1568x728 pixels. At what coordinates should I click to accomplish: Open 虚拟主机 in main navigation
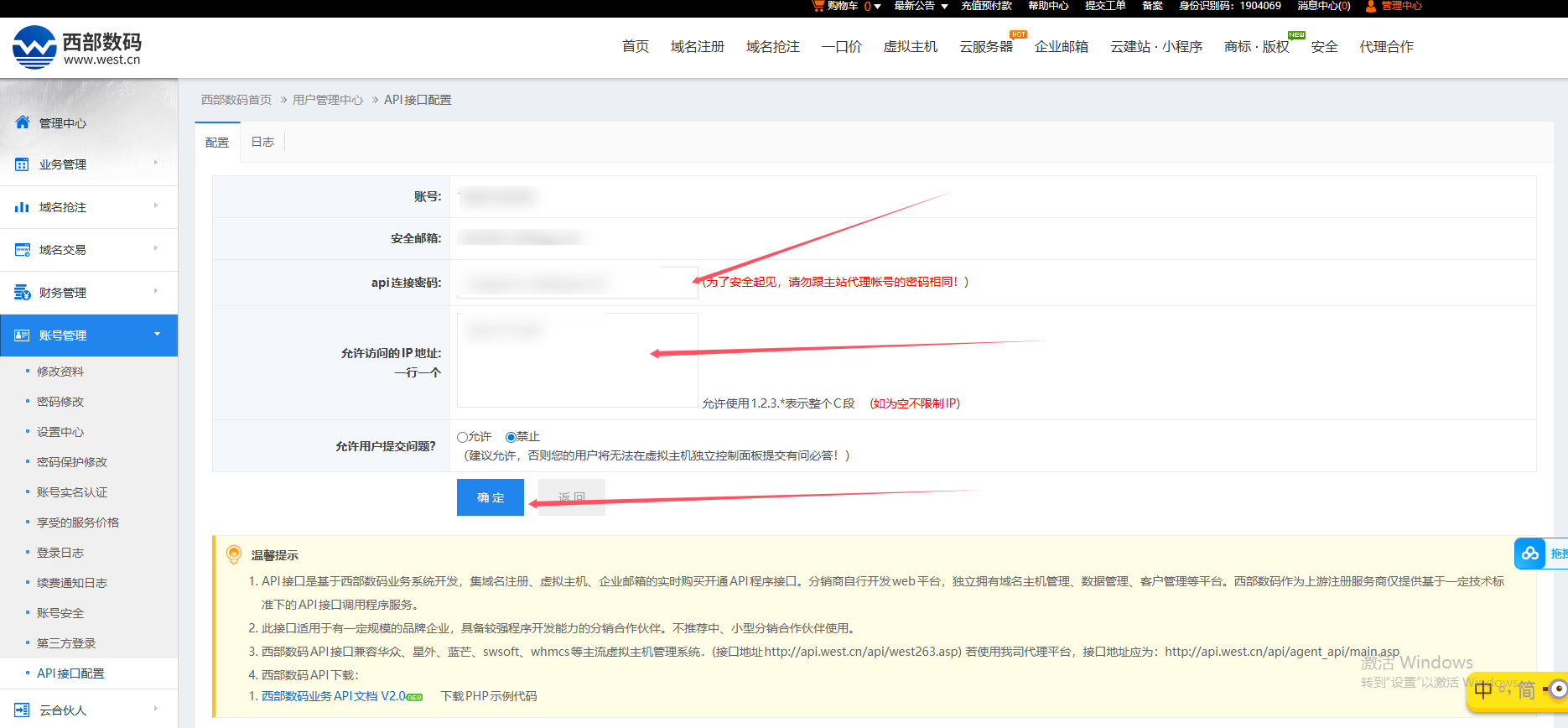tap(911, 47)
